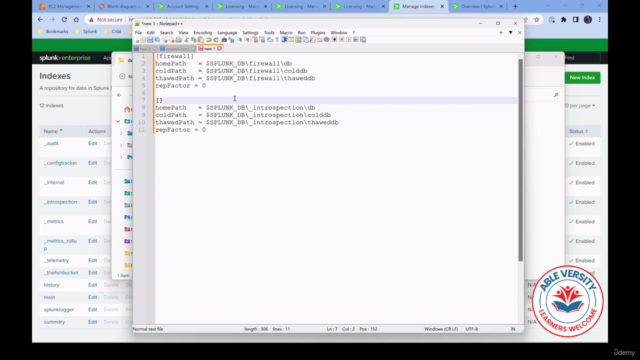This screenshot has height=360, width=640.
Task: Click Edit for the main index
Action: coord(93,298)
